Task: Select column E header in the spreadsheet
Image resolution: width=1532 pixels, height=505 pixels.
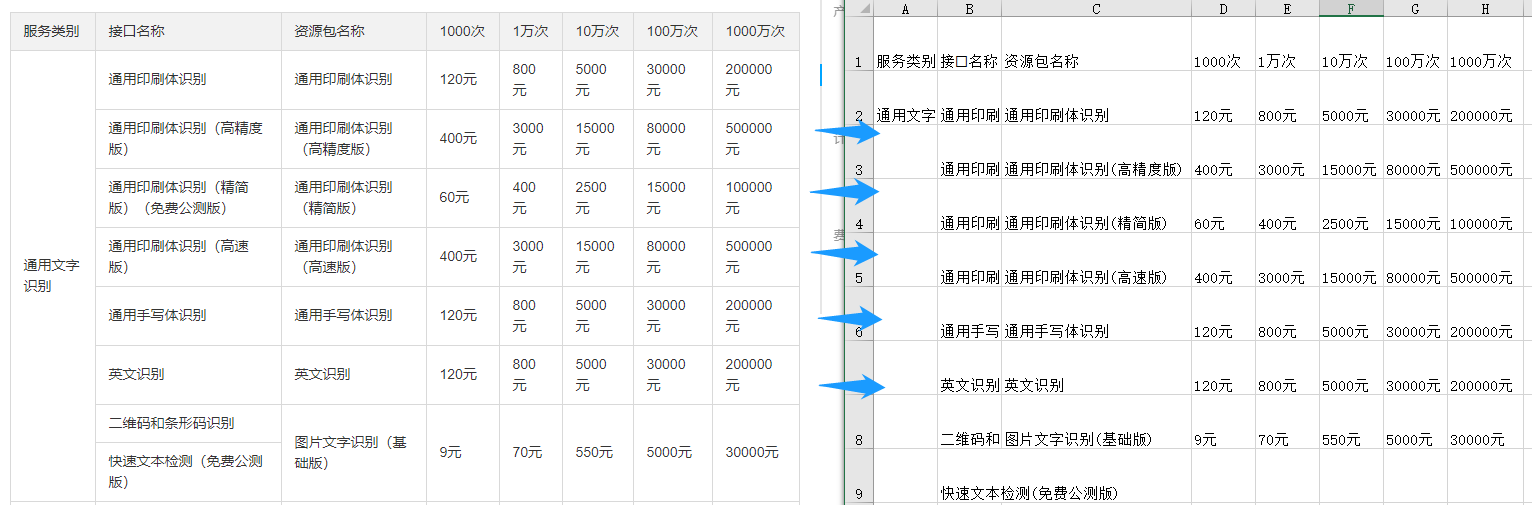Action: pyautogui.click(x=1287, y=8)
